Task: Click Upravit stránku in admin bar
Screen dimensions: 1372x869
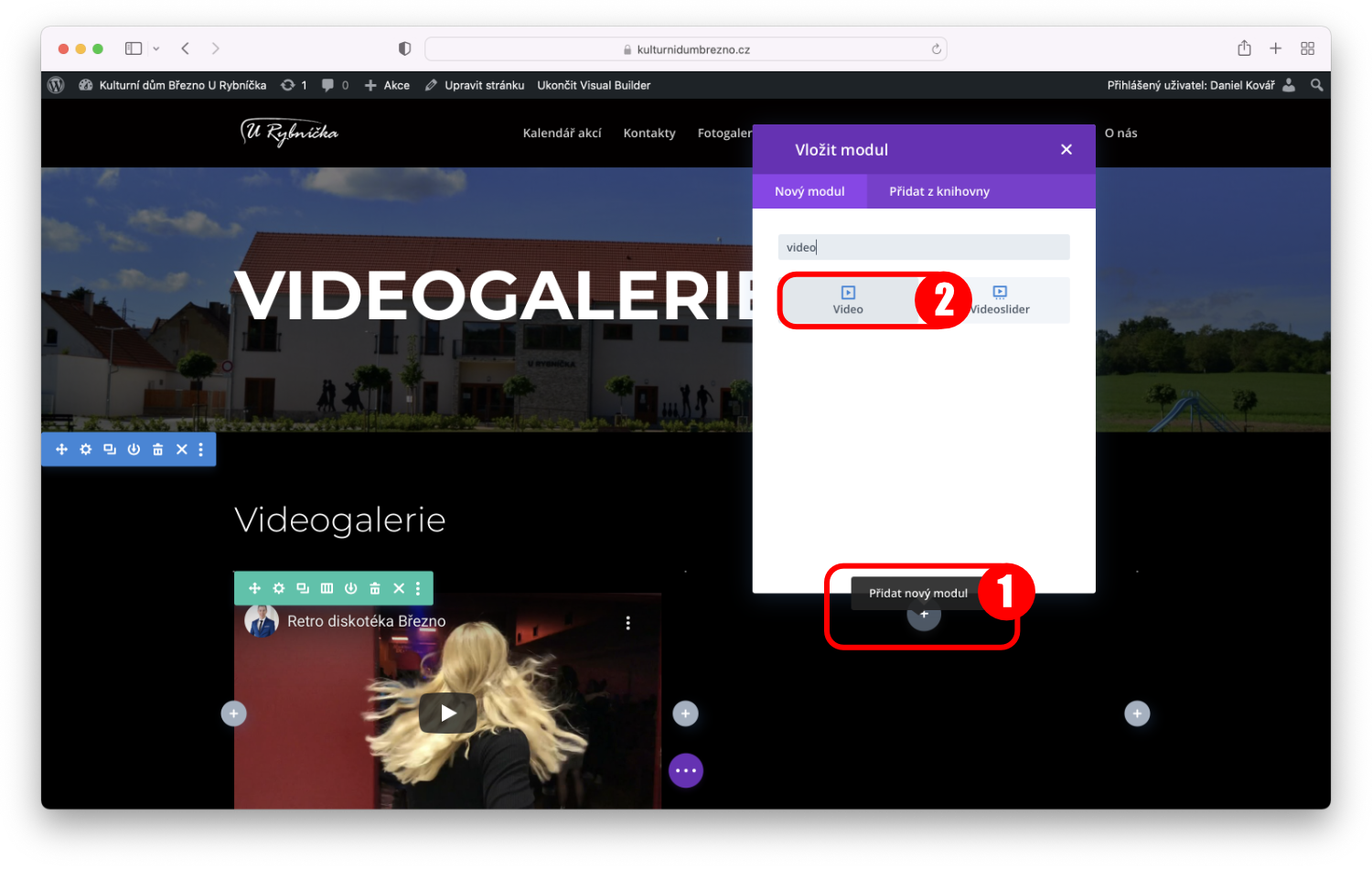Action: pos(475,85)
